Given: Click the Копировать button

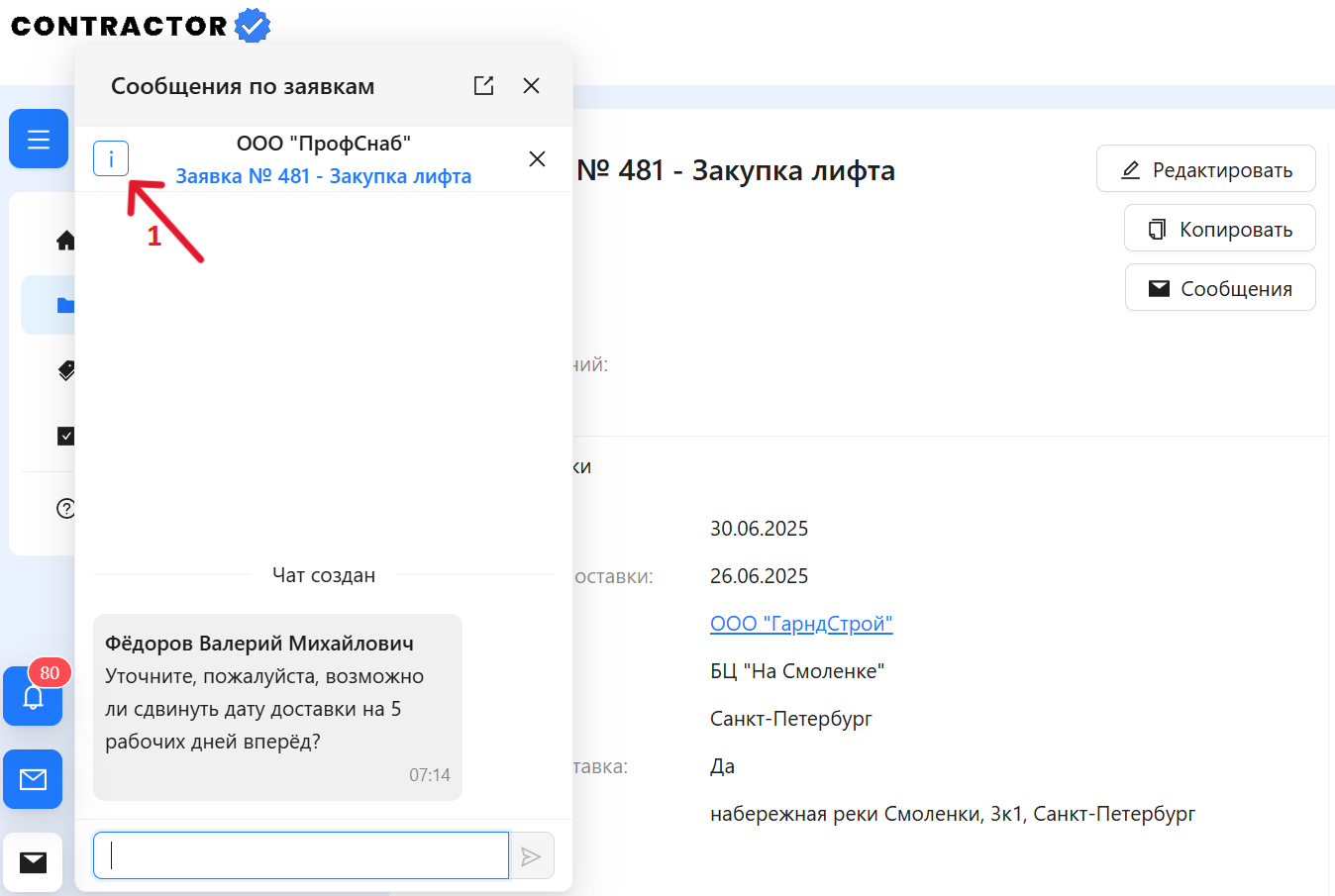Looking at the screenshot, I should click(1219, 229).
